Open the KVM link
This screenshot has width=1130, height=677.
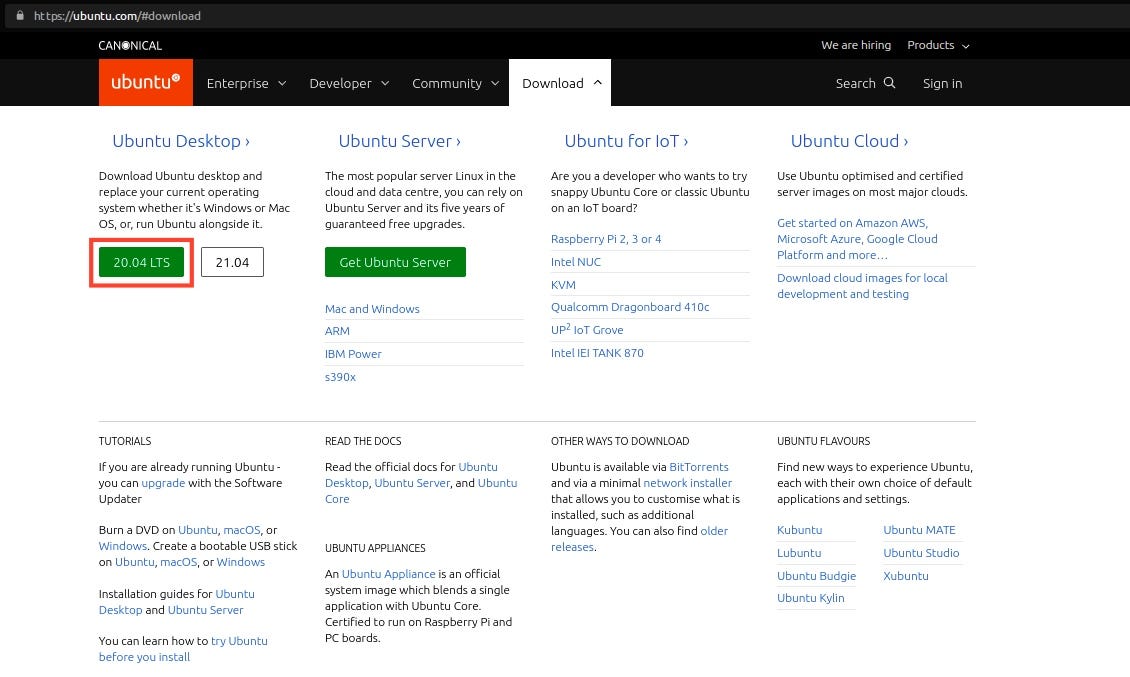(x=563, y=285)
